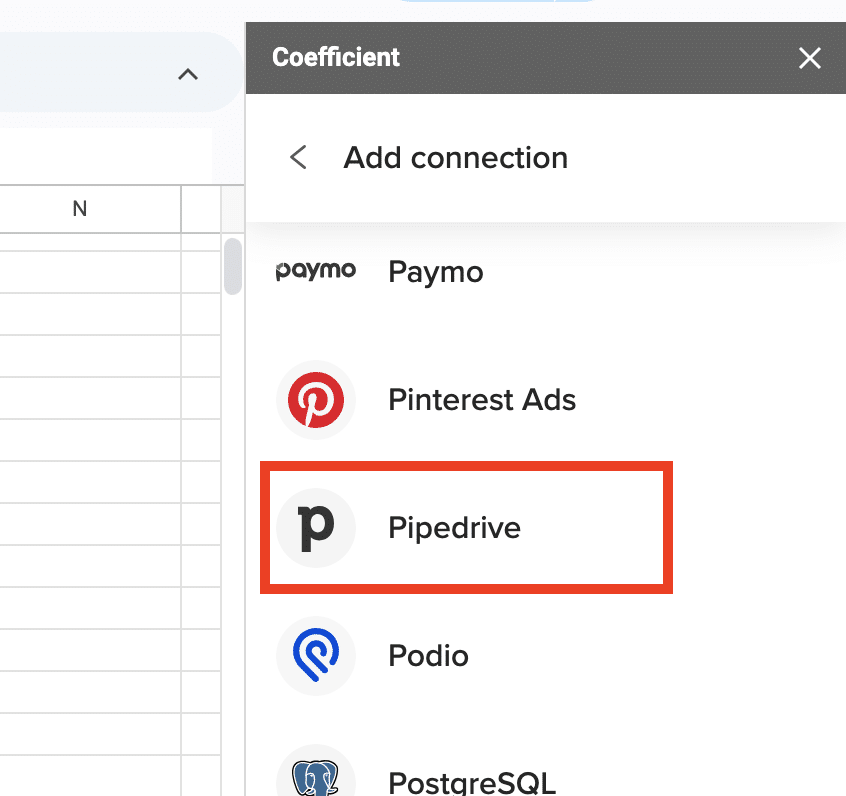Screen dimensions: 846x796
Task: Select Paymo from the connection list
Action: [x=435, y=272]
